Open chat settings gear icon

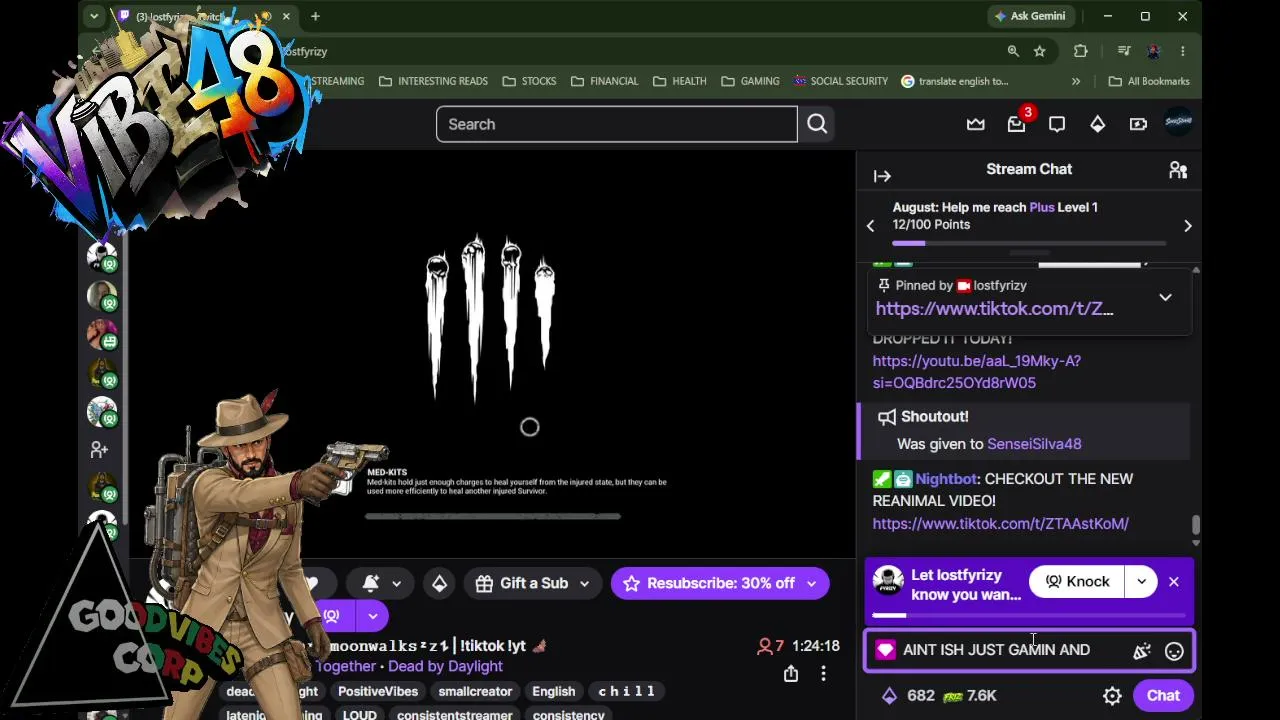click(x=1112, y=696)
